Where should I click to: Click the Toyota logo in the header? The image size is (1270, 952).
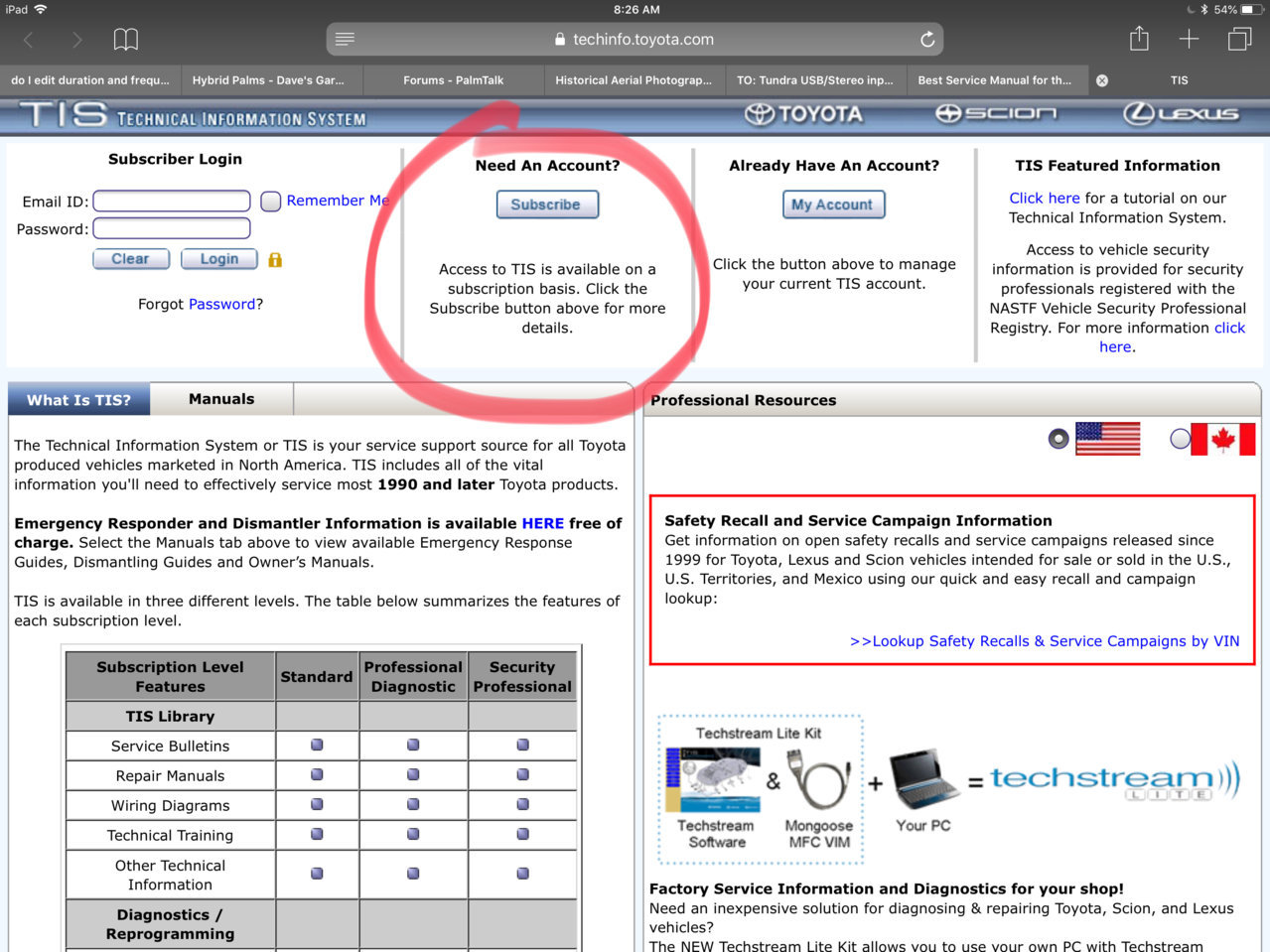[x=803, y=114]
